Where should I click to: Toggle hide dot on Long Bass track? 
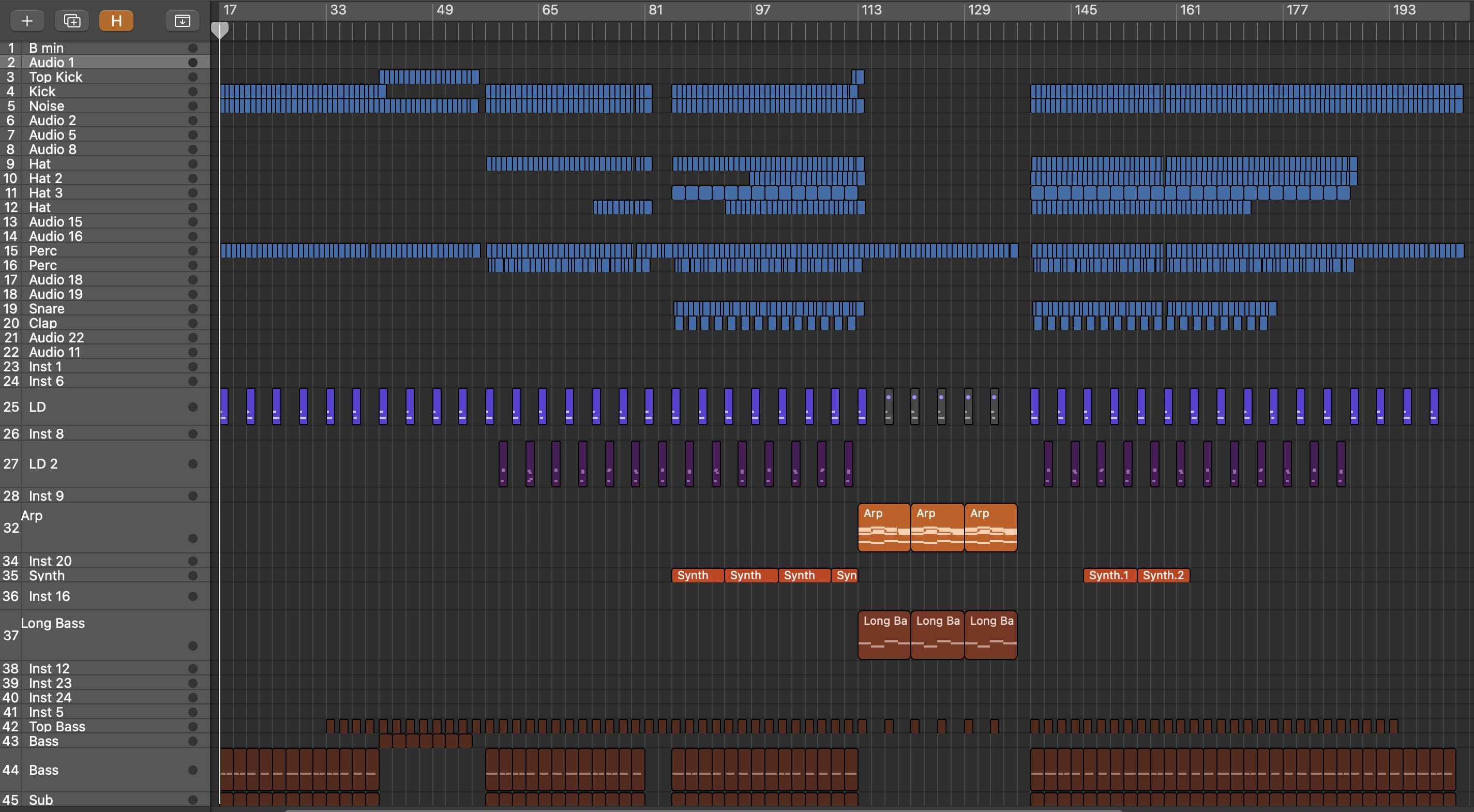pyautogui.click(x=193, y=646)
